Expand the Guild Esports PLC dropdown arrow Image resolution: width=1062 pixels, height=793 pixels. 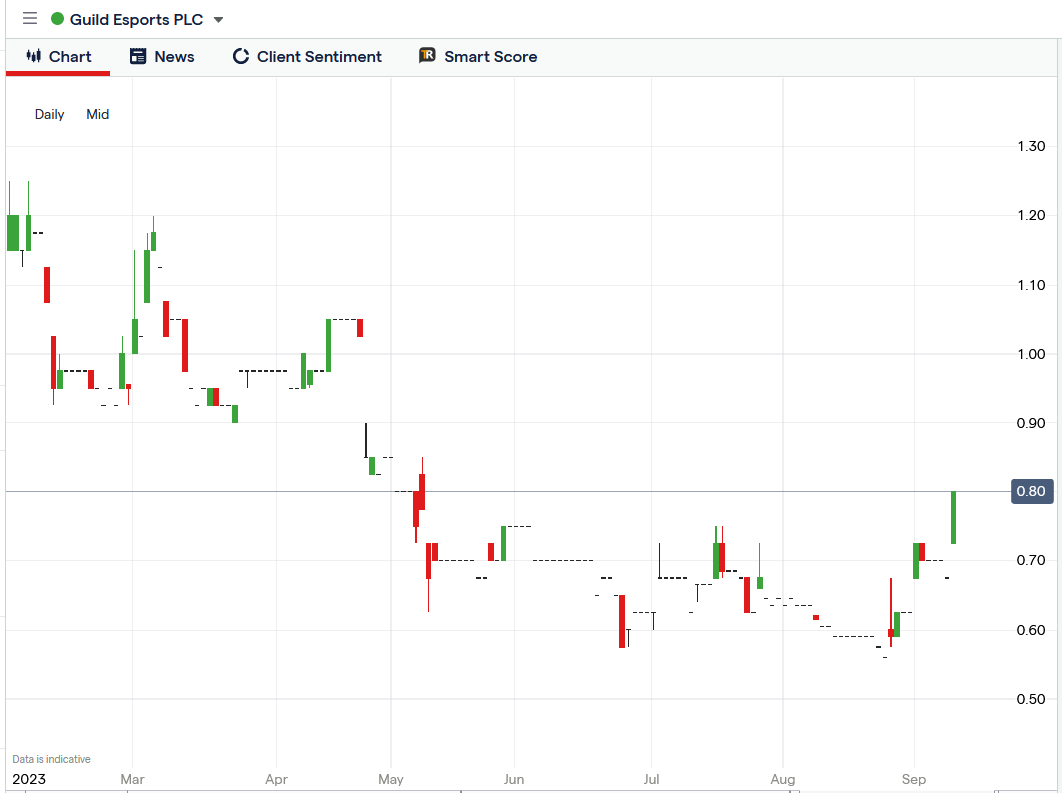218,20
